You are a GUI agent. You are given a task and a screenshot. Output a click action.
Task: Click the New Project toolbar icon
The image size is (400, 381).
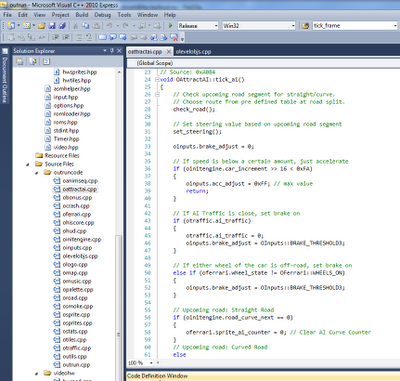(11, 26)
